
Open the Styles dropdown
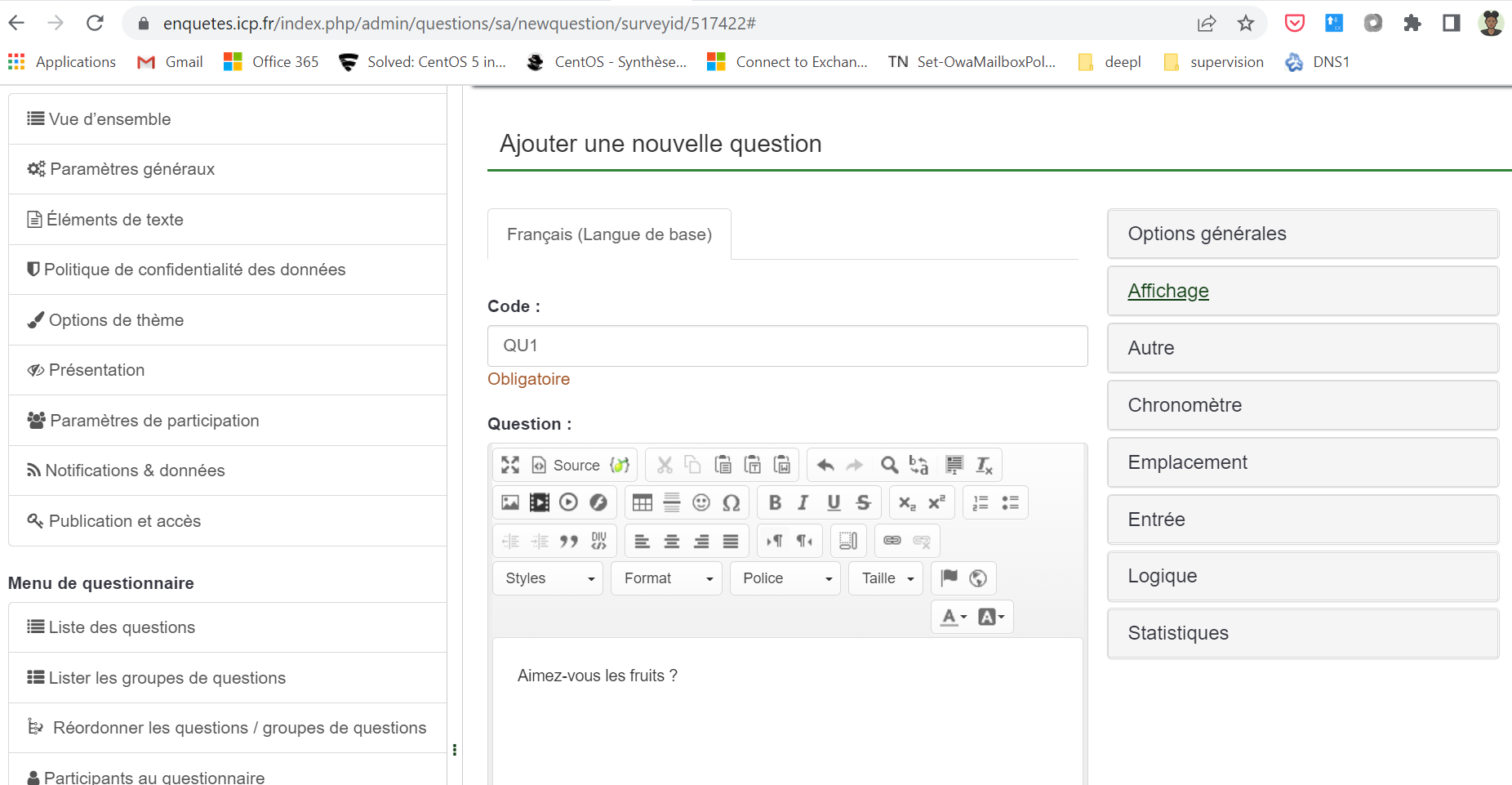548,578
